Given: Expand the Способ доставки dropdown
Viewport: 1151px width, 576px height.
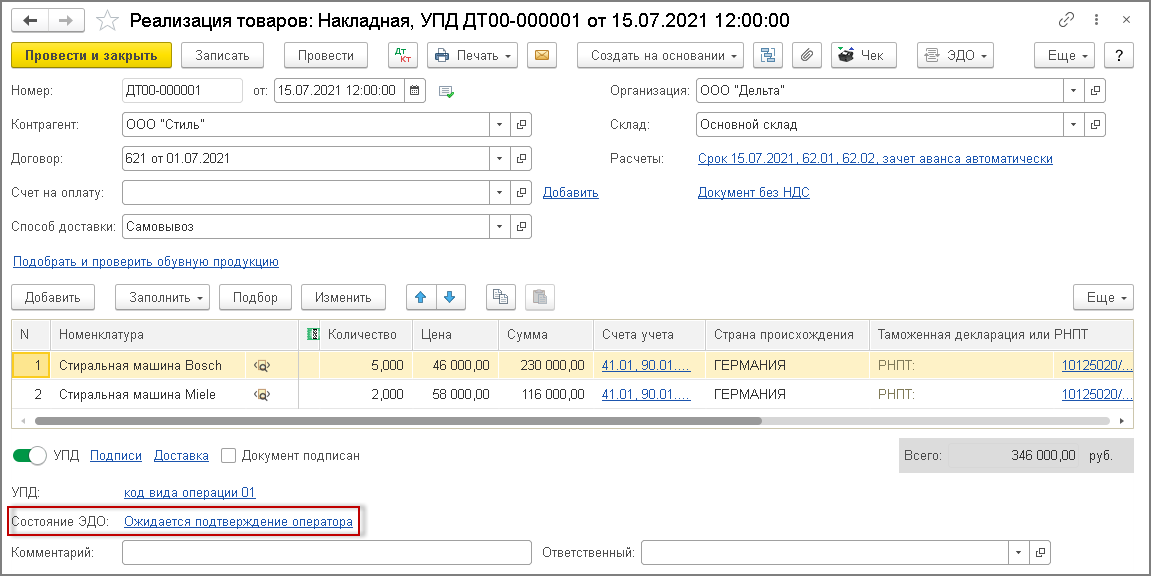Looking at the screenshot, I should coord(500,227).
